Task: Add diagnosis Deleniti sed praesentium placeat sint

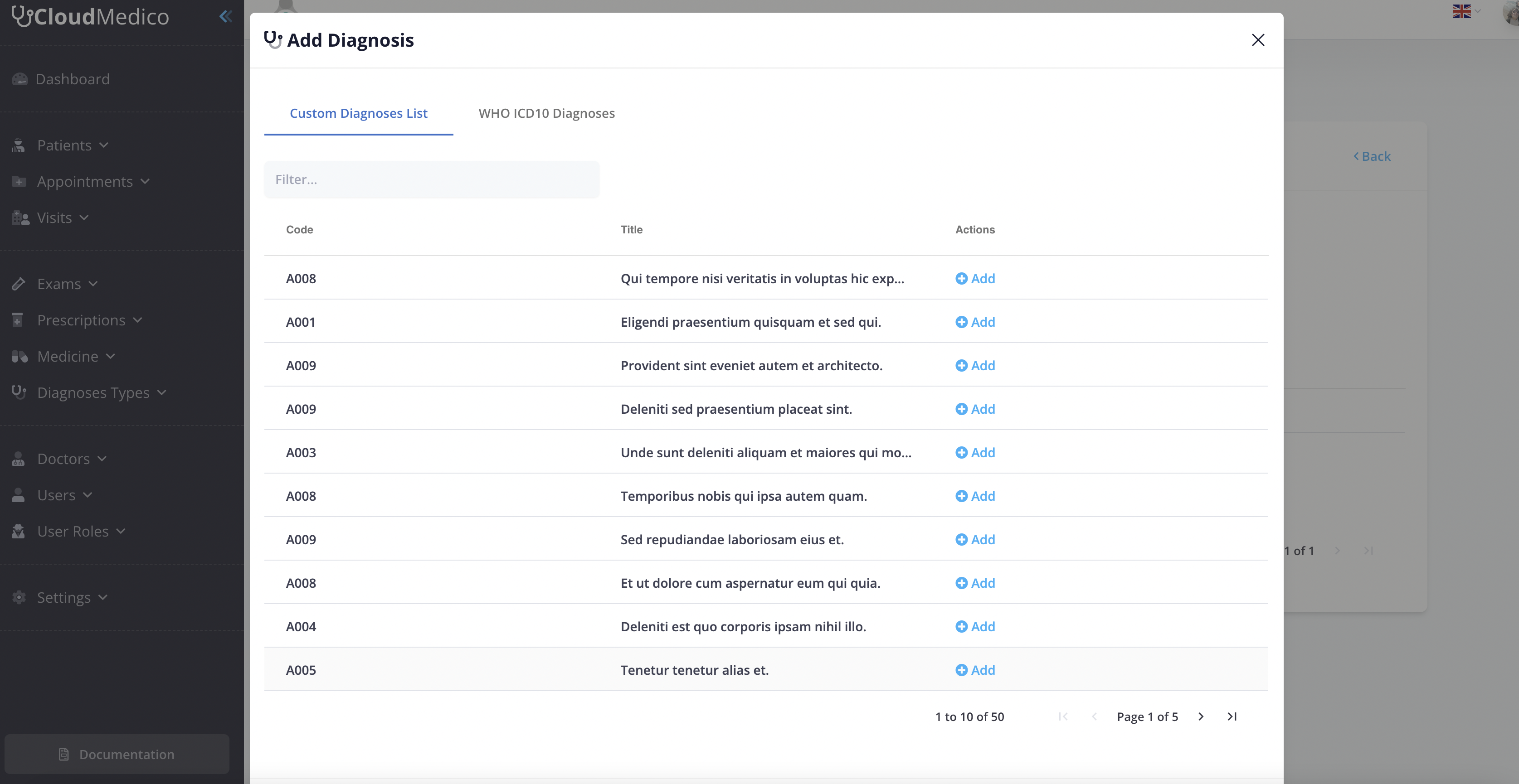Action: tap(975, 409)
